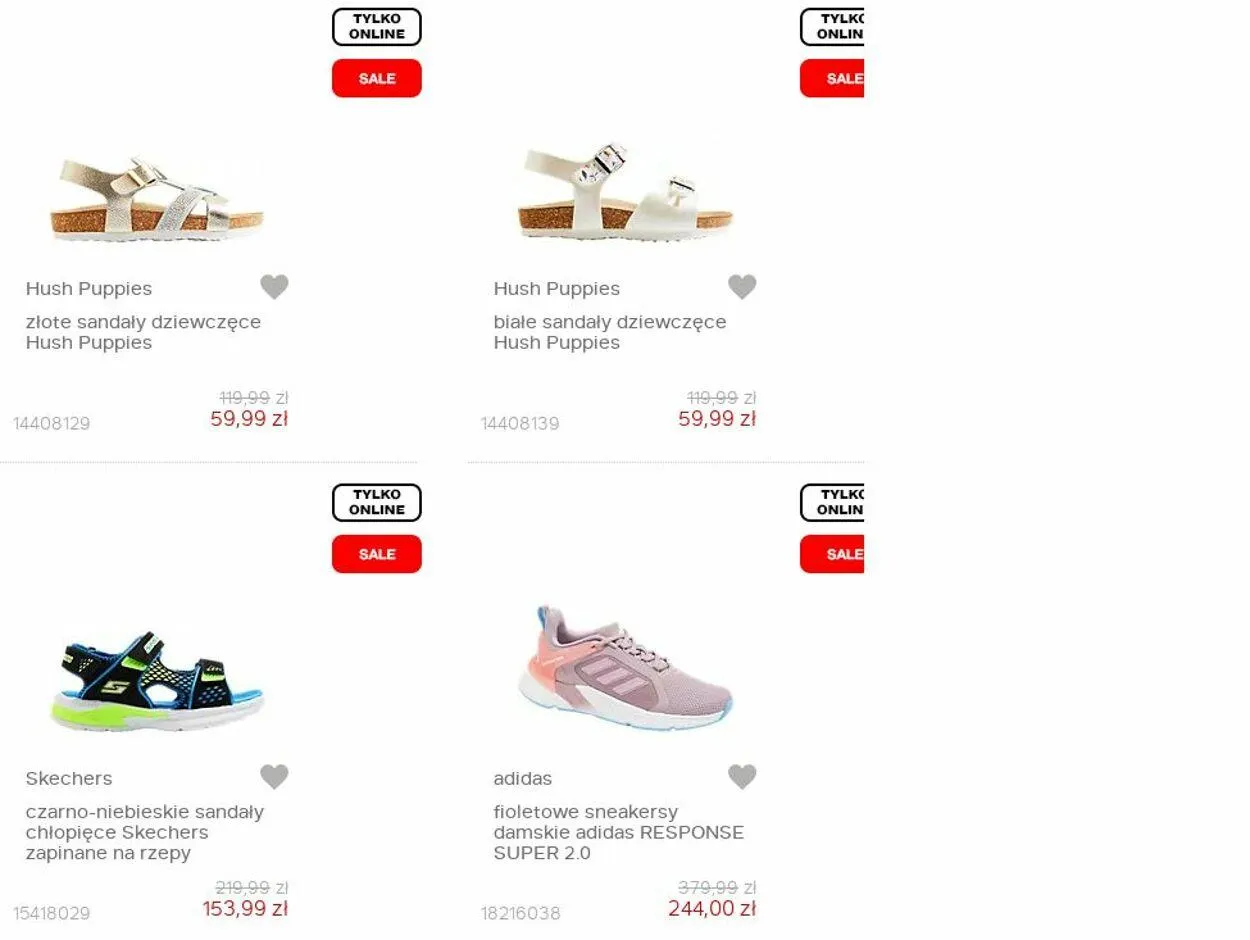Open gold Hush Puppies sandal image
Viewport: 1250px width, 940px height.
tap(157, 197)
